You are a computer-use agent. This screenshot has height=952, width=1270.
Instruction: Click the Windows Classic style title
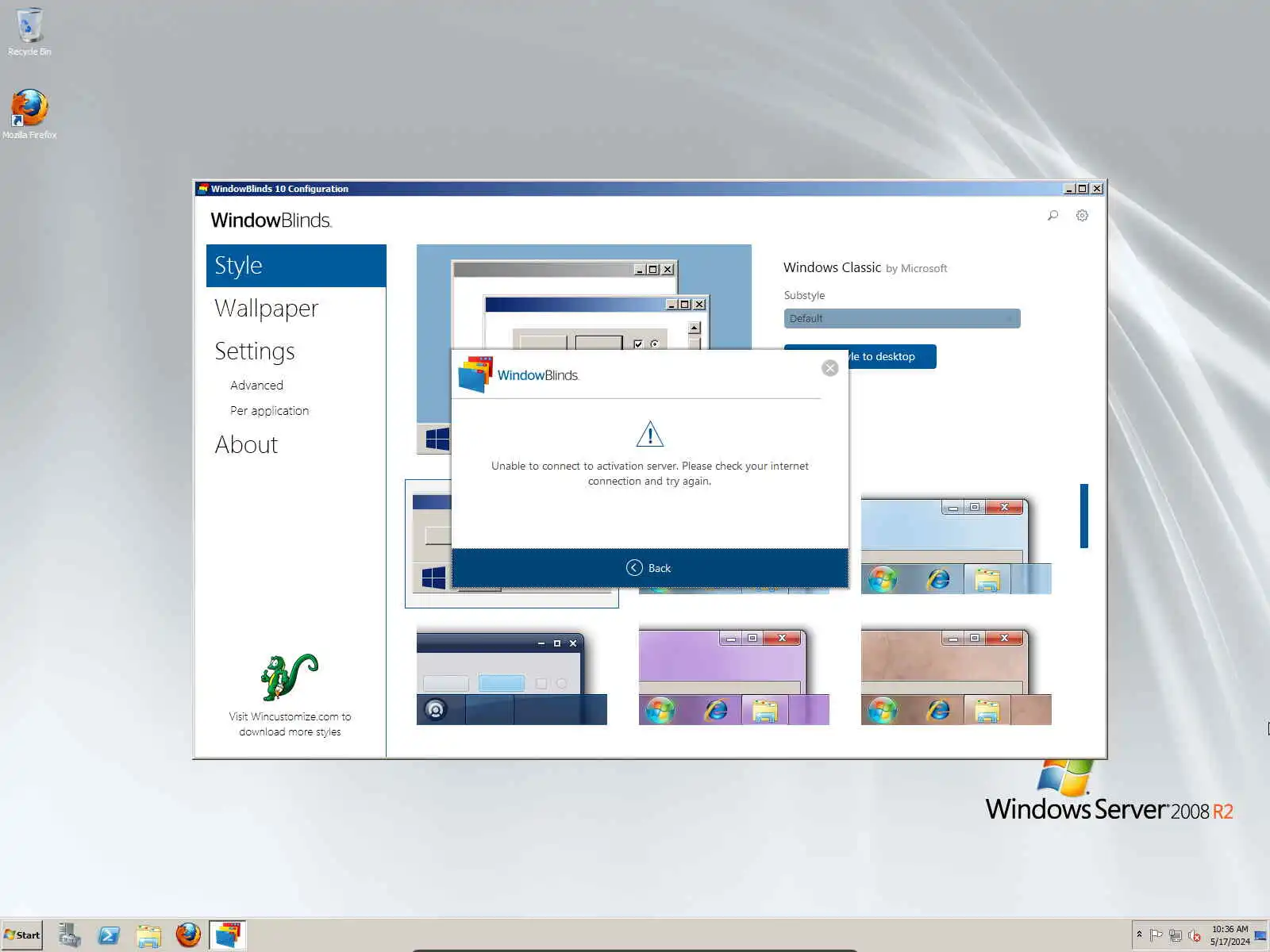tap(832, 267)
